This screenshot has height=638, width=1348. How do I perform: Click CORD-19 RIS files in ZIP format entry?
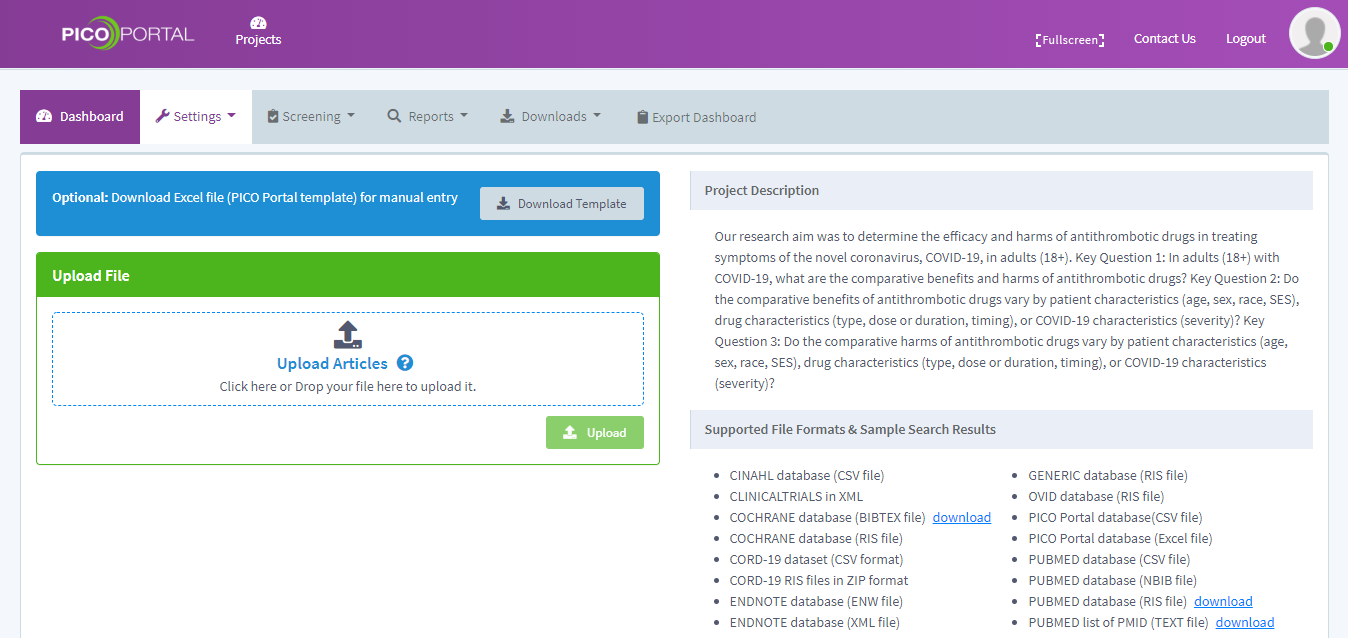coord(819,580)
